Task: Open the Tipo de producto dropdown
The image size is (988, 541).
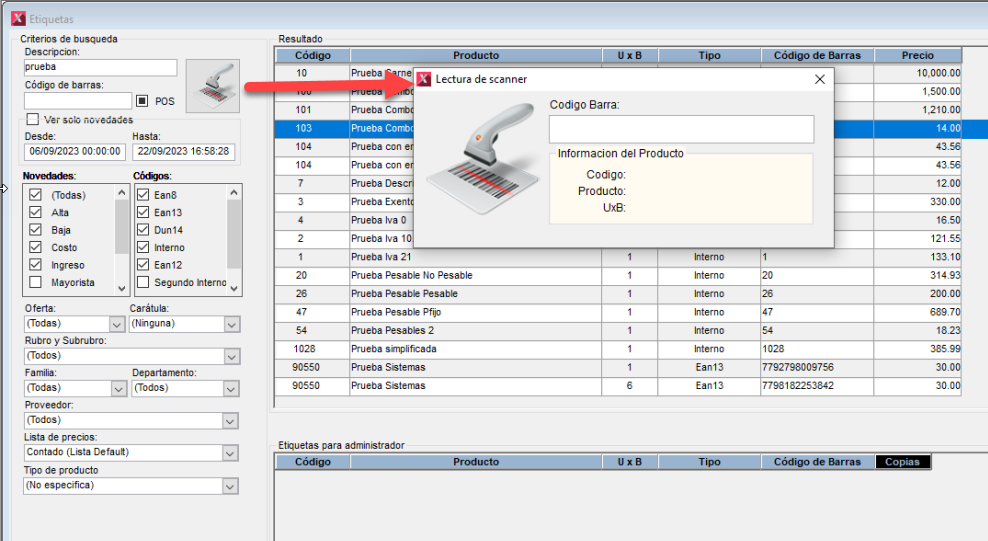Action: click(x=231, y=486)
